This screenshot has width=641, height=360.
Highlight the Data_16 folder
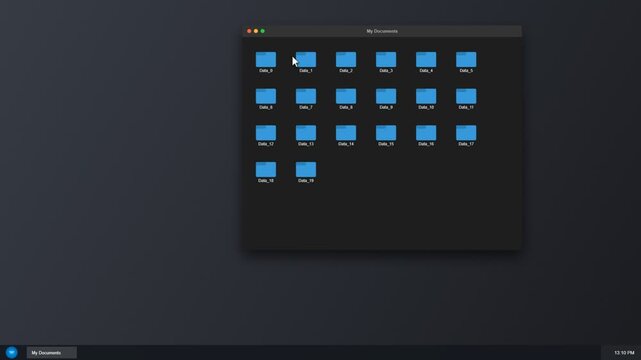(426, 133)
